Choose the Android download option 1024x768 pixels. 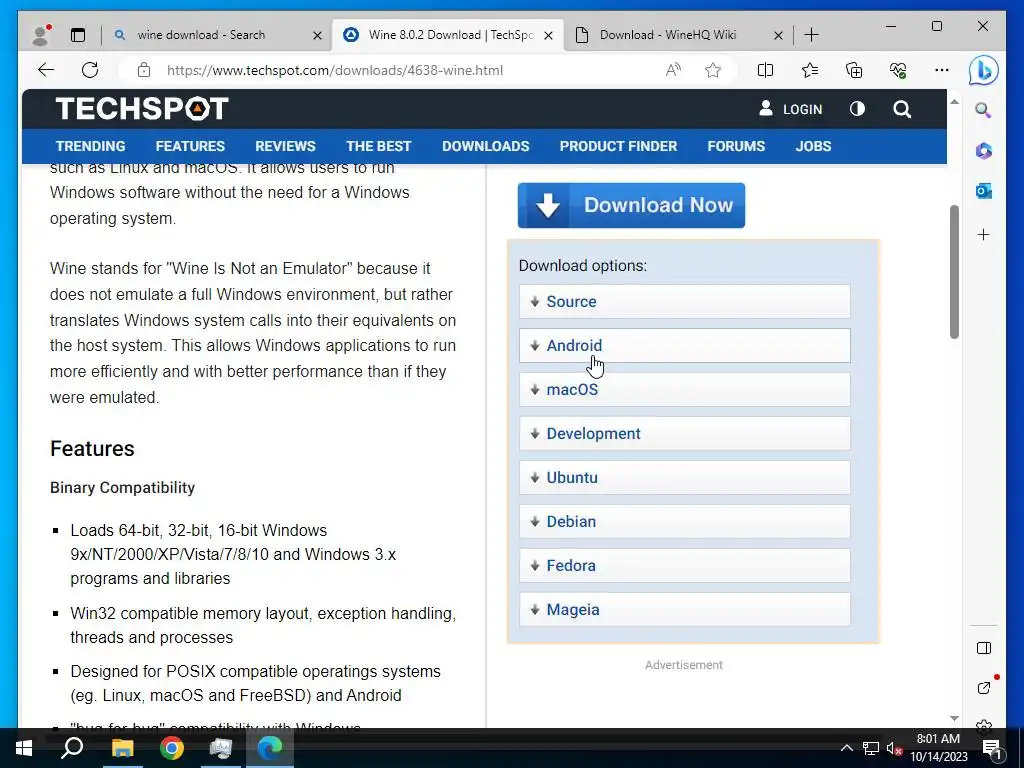(x=685, y=345)
